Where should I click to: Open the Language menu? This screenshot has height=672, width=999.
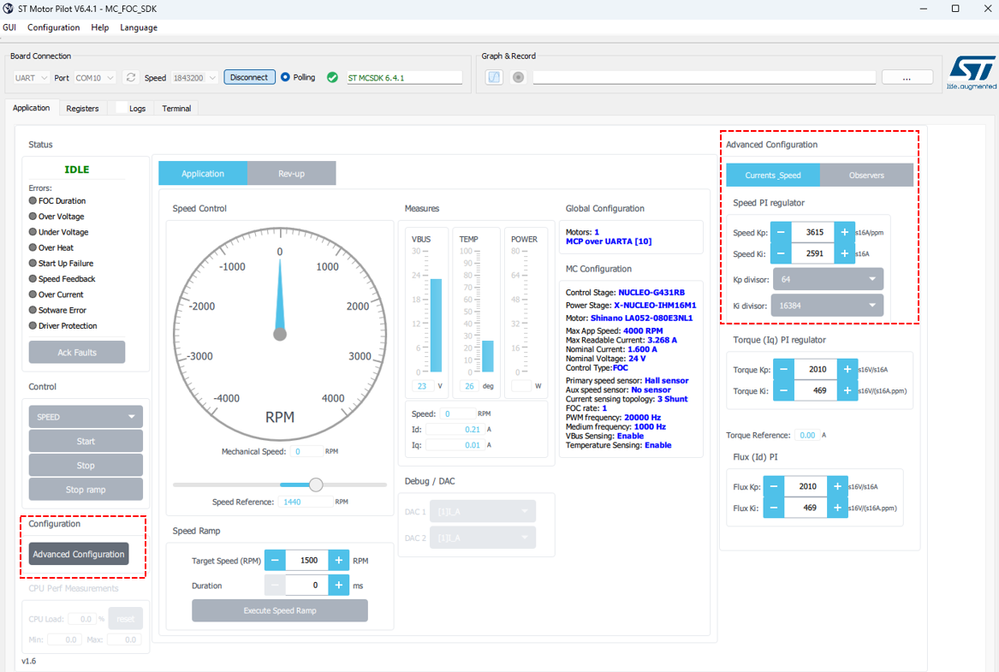(x=138, y=27)
